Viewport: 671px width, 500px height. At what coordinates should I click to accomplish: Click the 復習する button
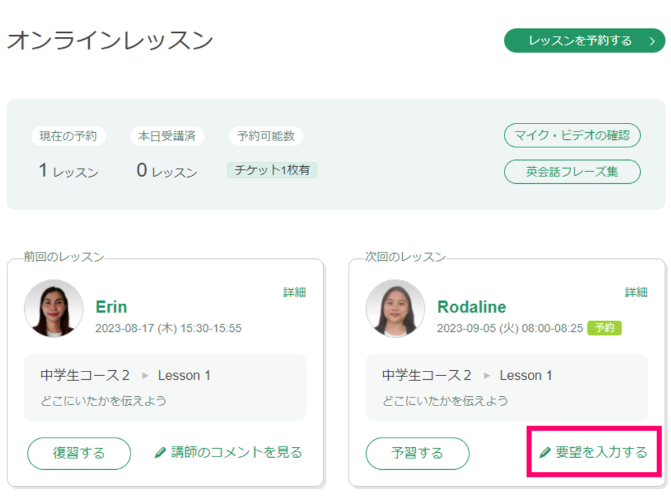pyautogui.click(x=79, y=453)
